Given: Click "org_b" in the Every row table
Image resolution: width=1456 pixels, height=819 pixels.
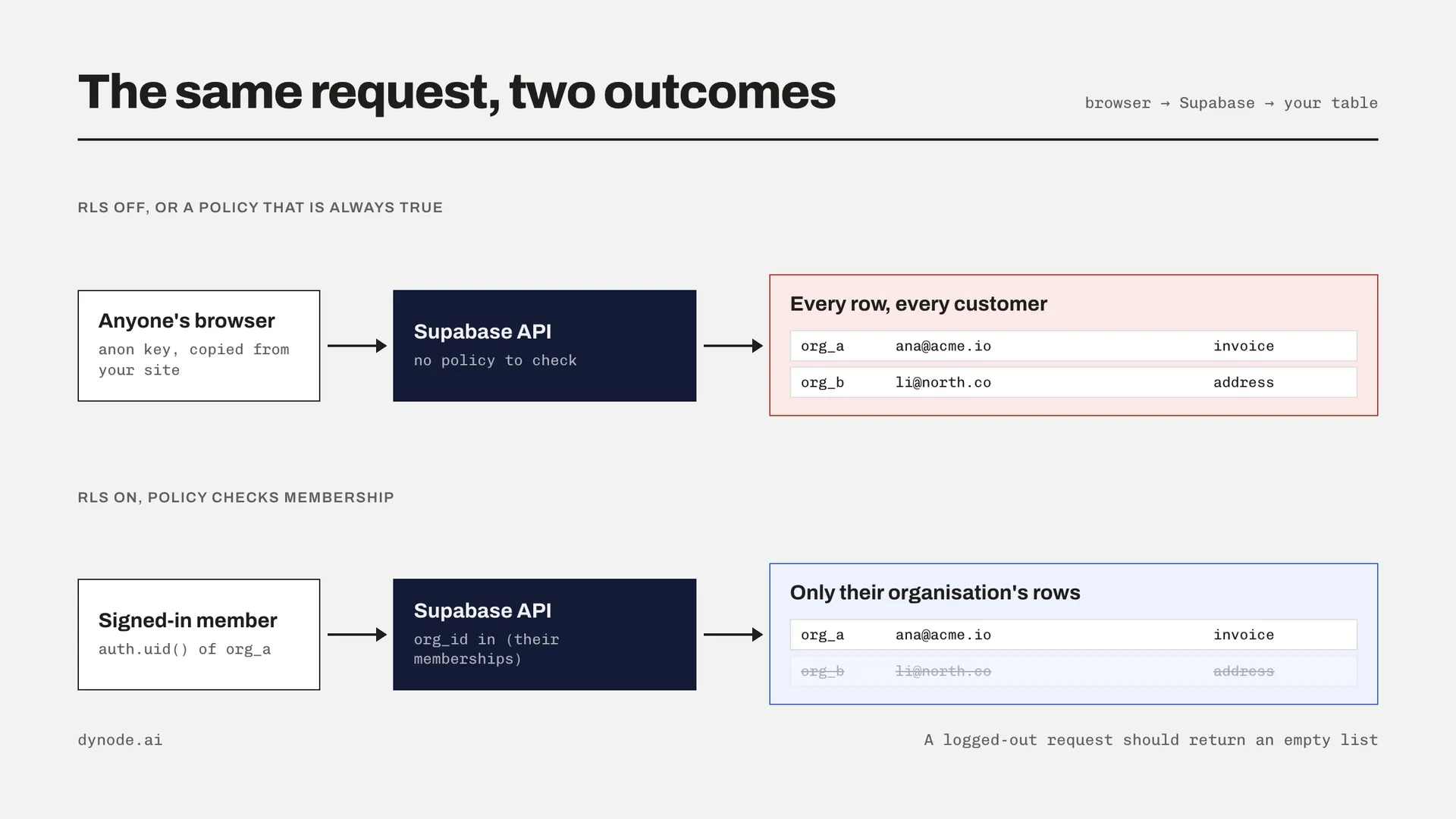Looking at the screenshot, I should click(x=822, y=383).
